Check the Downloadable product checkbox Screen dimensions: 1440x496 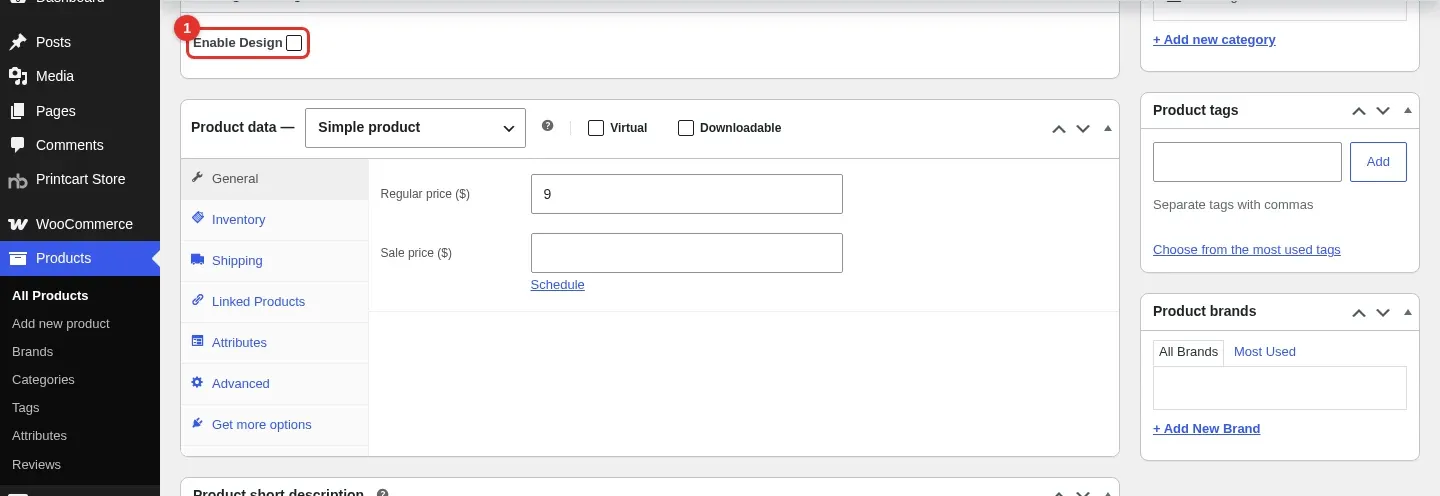point(686,128)
